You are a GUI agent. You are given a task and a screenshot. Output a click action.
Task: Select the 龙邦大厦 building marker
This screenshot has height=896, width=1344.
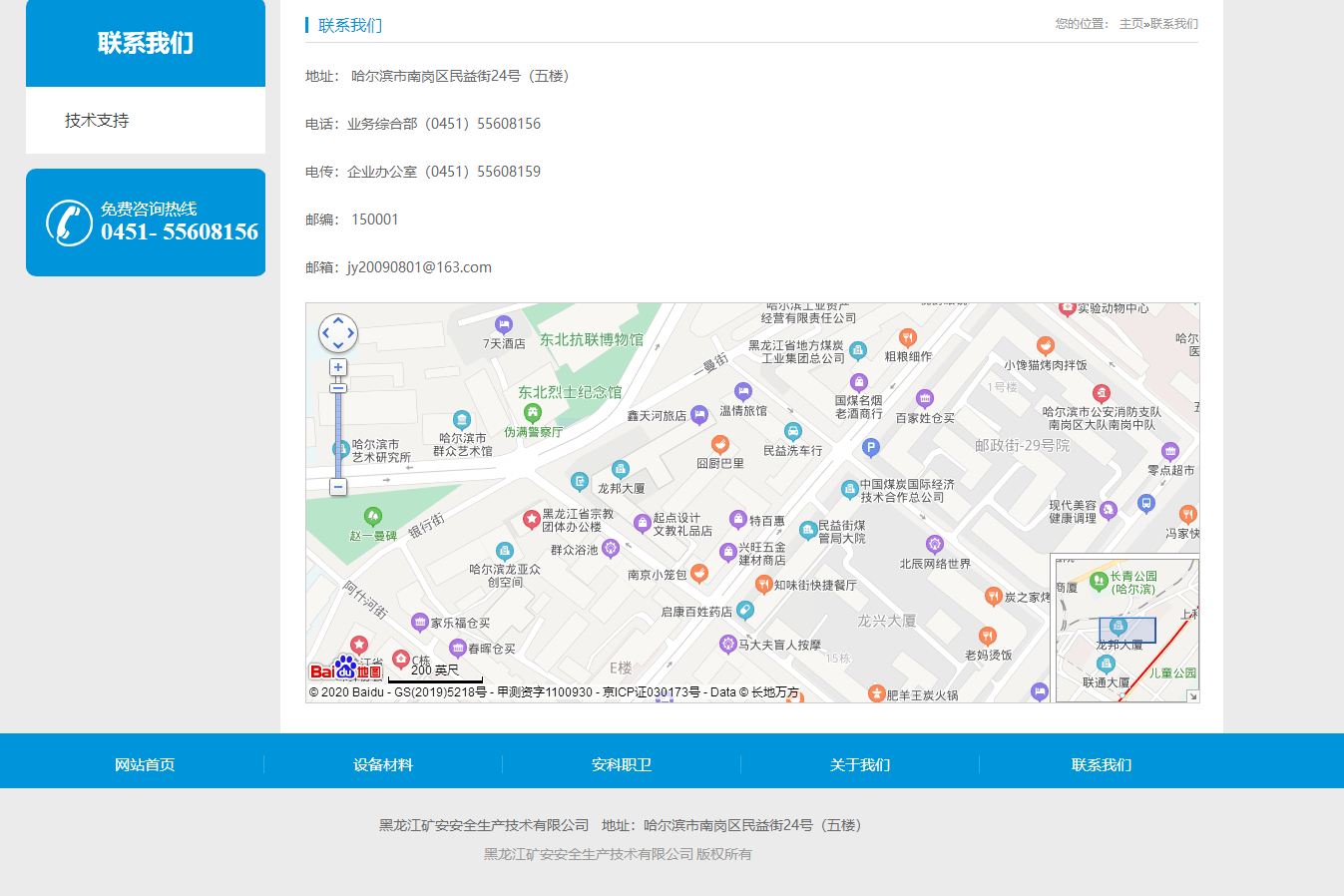tap(620, 469)
